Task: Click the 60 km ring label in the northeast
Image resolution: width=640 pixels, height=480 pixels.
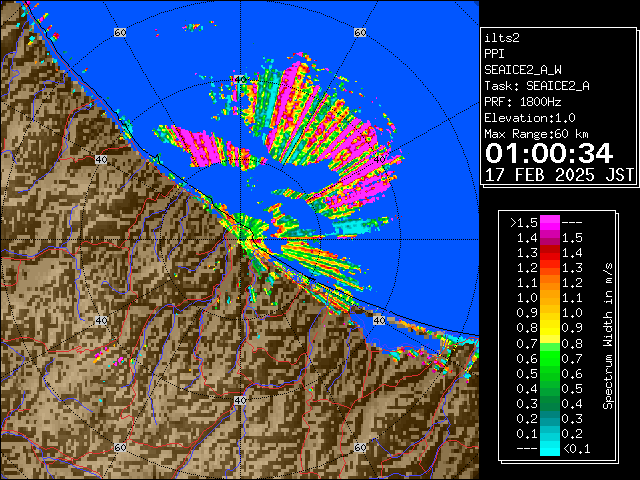Action: [360, 32]
